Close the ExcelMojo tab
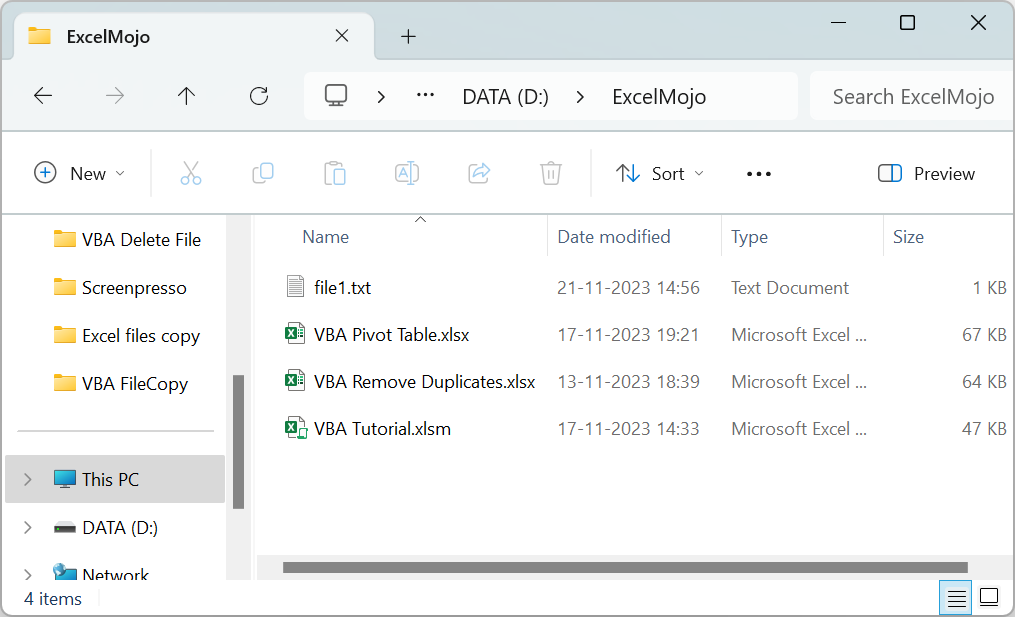Image resolution: width=1015 pixels, height=617 pixels. coord(342,36)
